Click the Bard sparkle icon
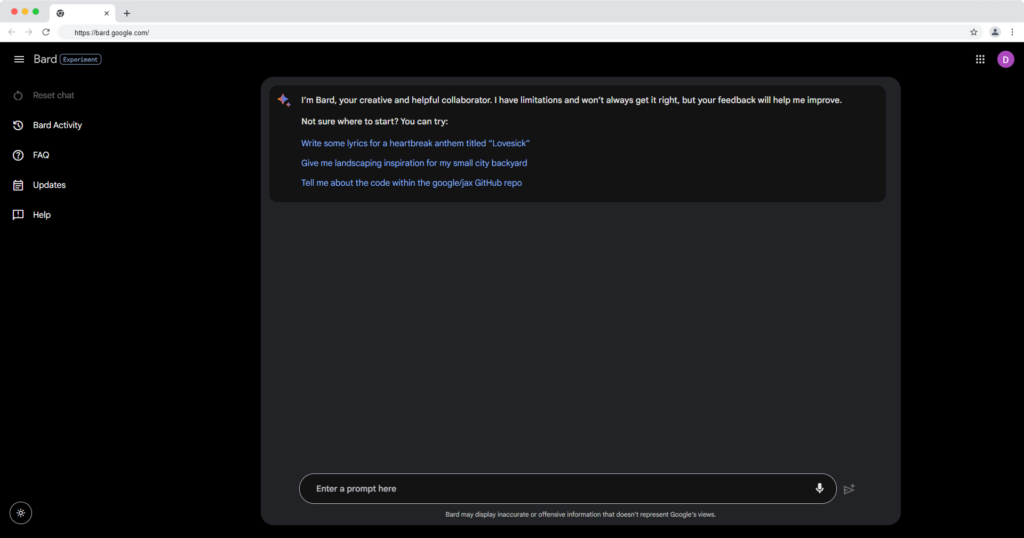Image resolution: width=1024 pixels, height=538 pixels. (x=284, y=100)
